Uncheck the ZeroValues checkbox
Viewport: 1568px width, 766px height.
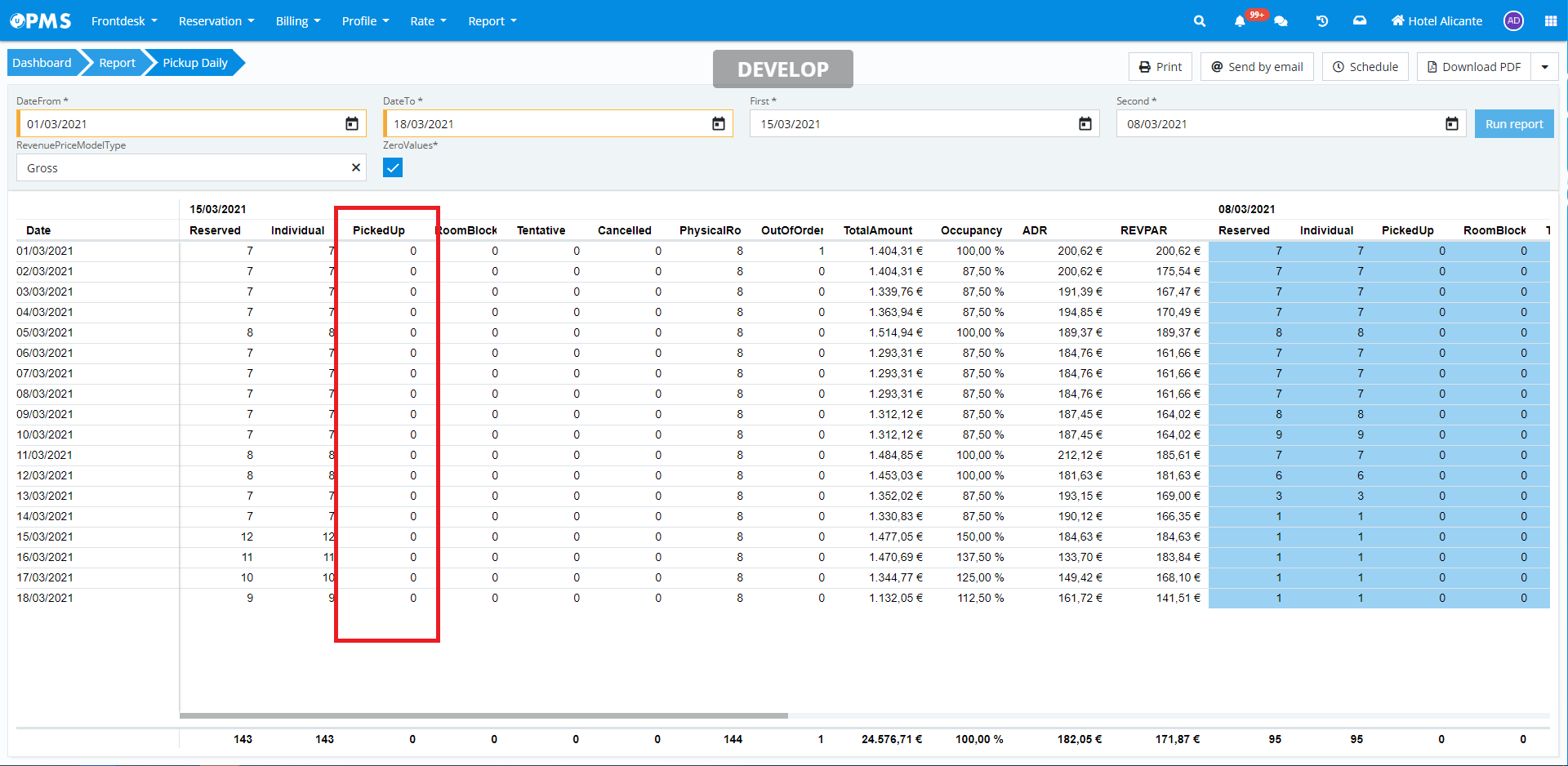393,167
